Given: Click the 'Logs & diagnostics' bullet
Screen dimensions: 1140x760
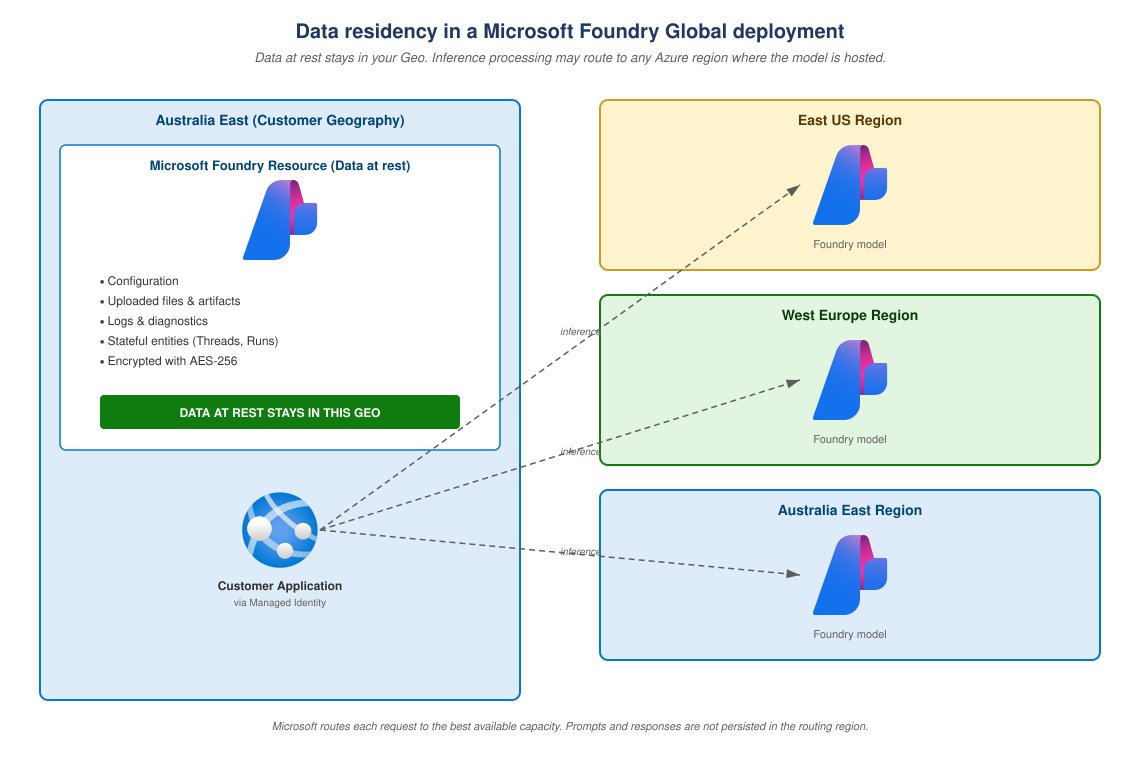Looking at the screenshot, I should [x=154, y=321].
